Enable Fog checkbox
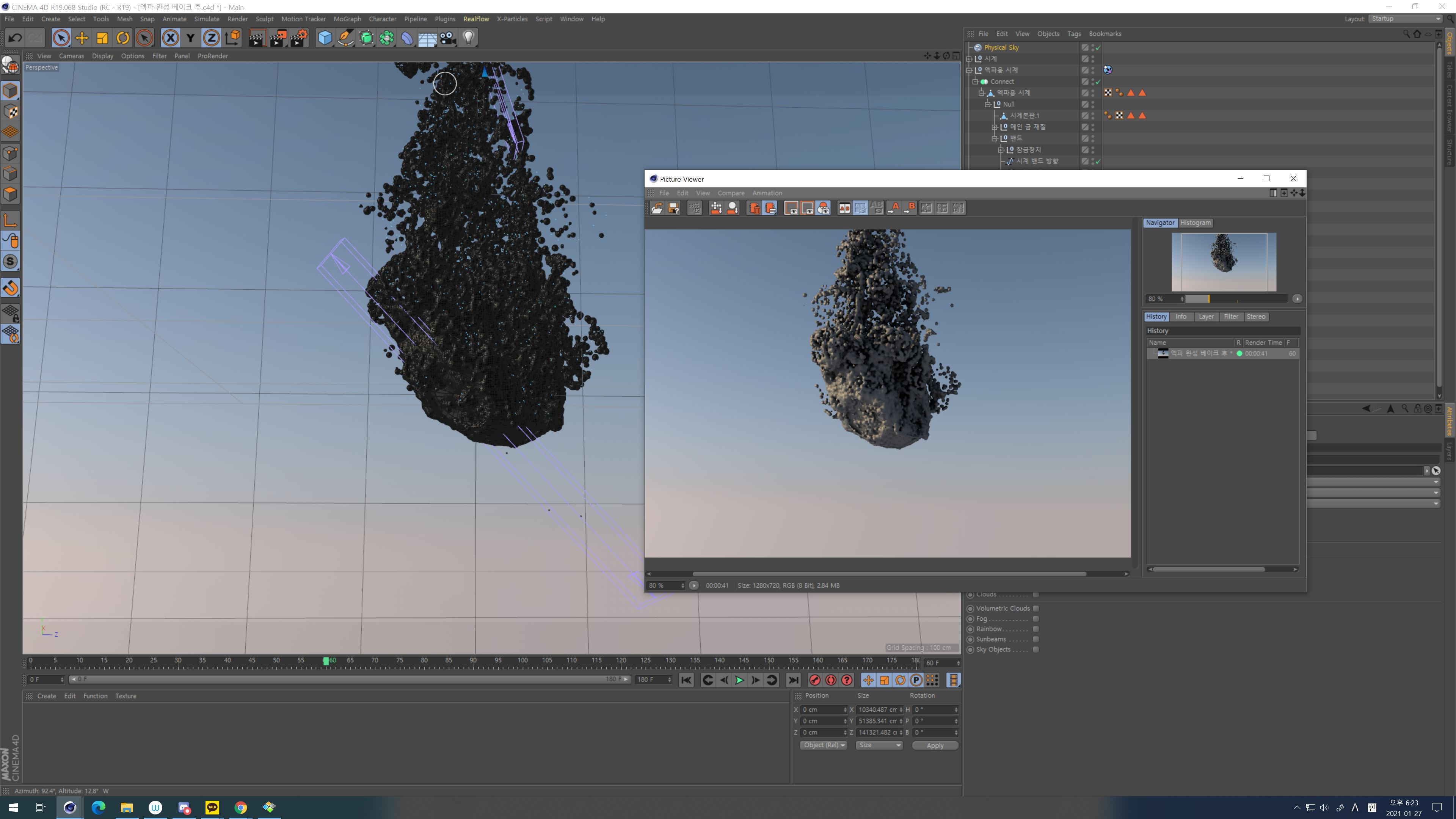The image size is (1456, 819). (1036, 619)
